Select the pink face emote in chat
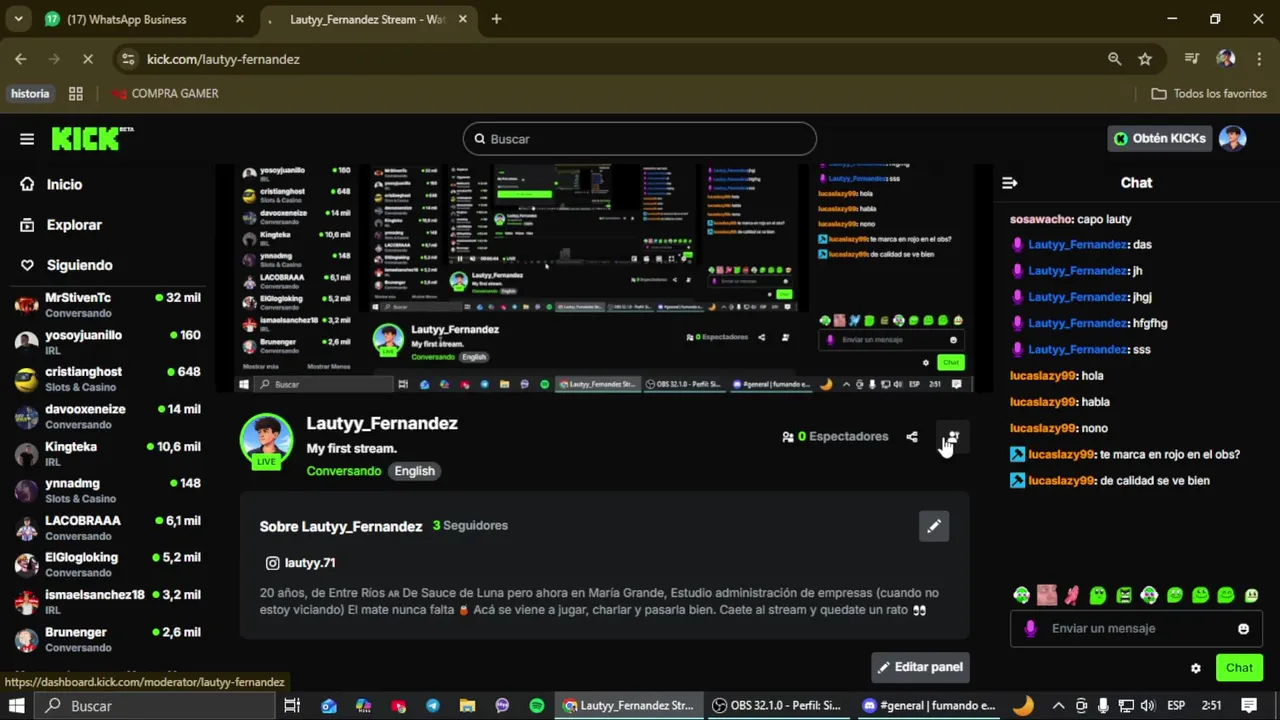 pyautogui.click(x=1047, y=595)
